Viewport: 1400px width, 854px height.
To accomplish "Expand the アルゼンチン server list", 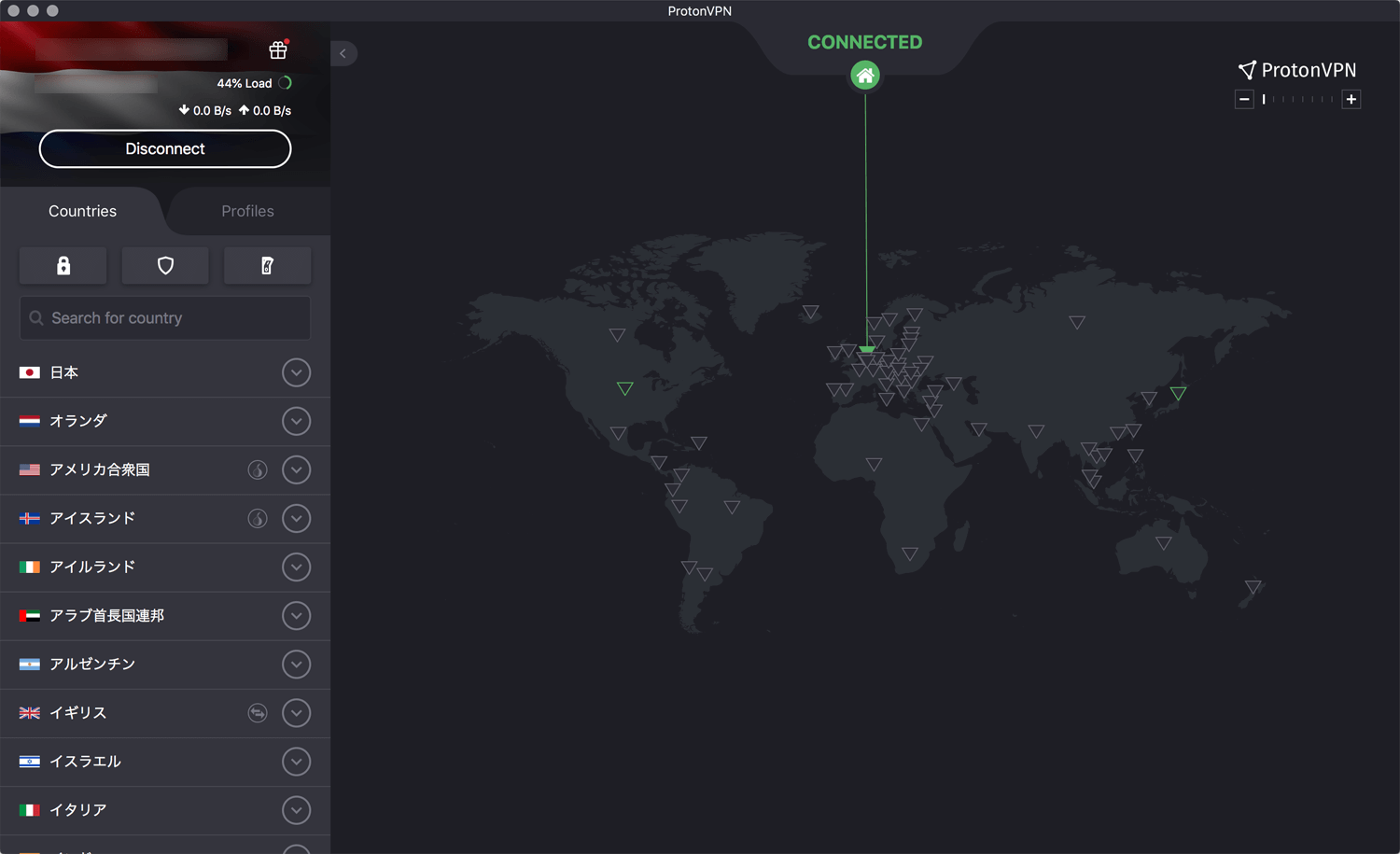I will tap(296, 664).
